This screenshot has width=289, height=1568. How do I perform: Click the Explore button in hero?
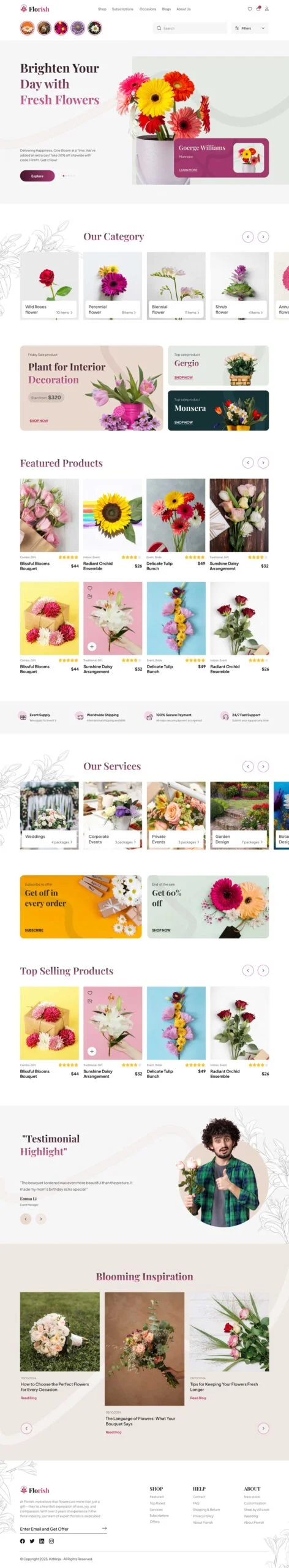pyautogui.click(x=37, y=176)
